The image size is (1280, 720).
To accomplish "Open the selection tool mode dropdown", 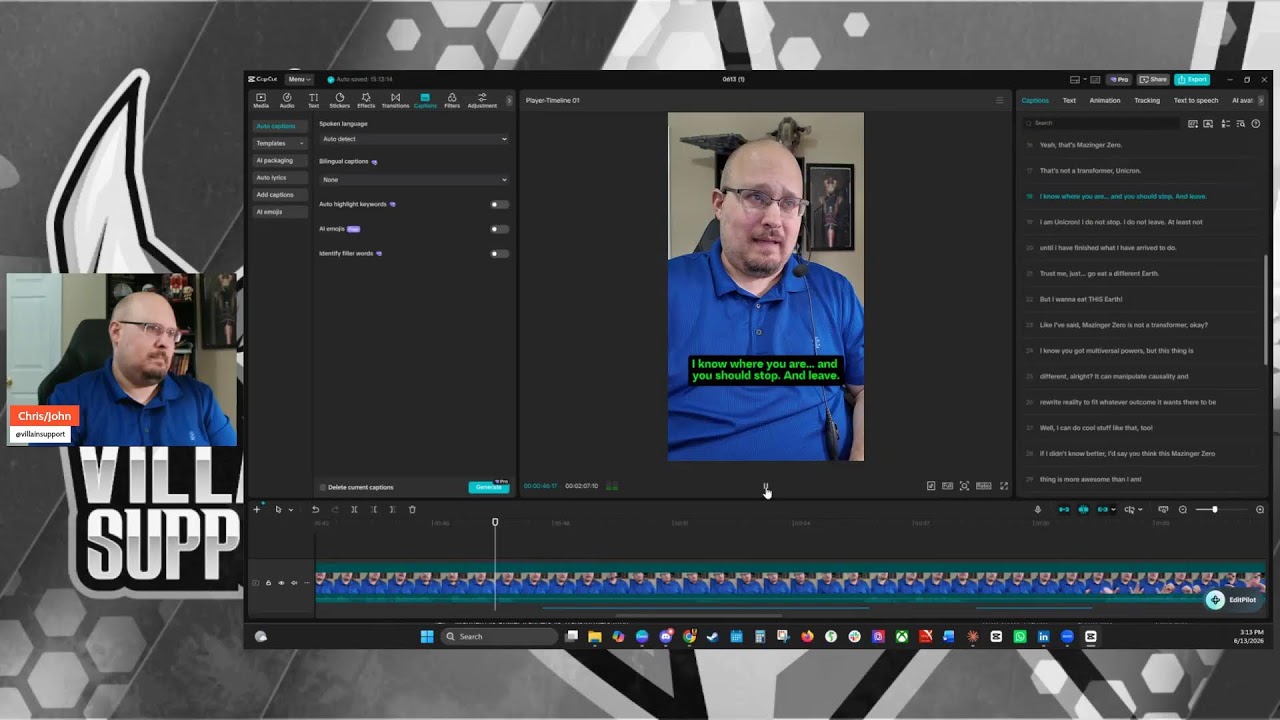I will pyautogui.click(x=291, y=510).
